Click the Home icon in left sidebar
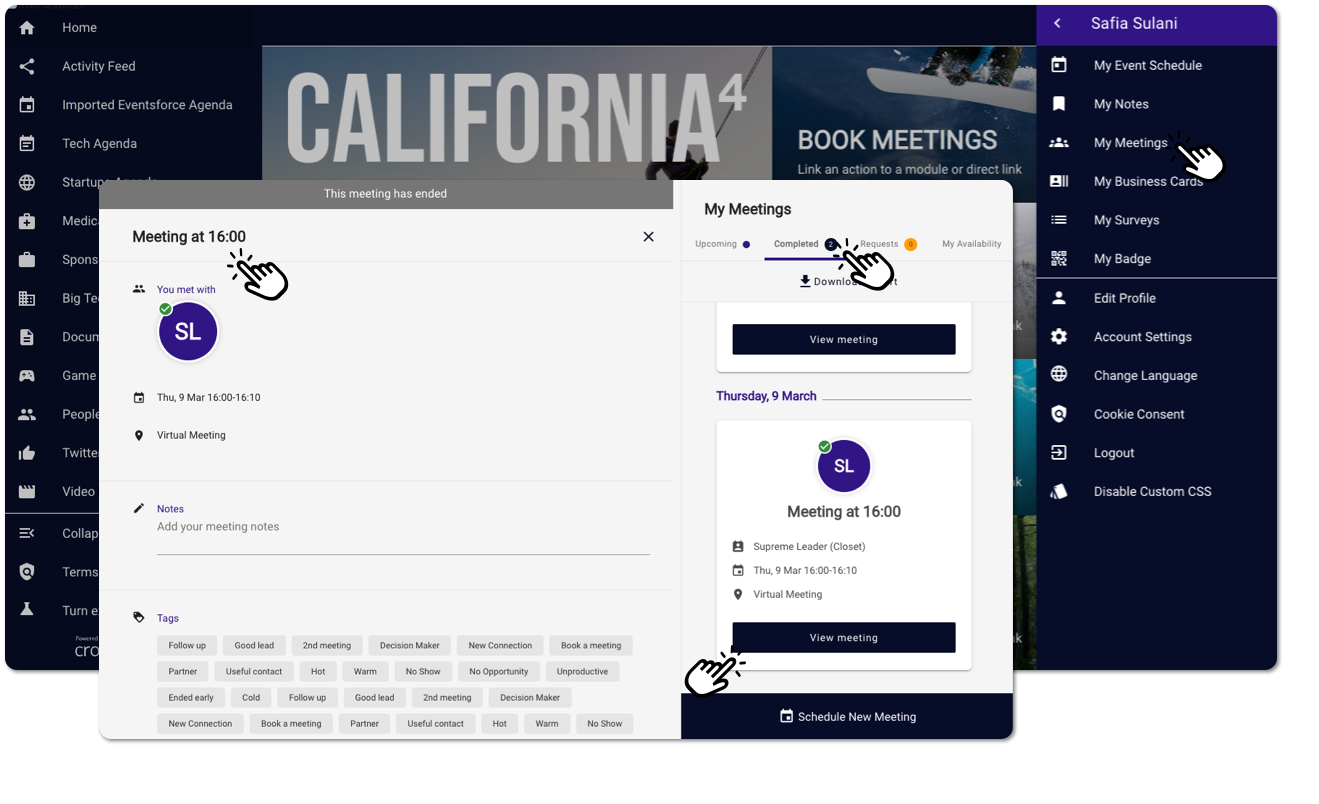This screenshot has width=1319, height=804. click(27, 28)
